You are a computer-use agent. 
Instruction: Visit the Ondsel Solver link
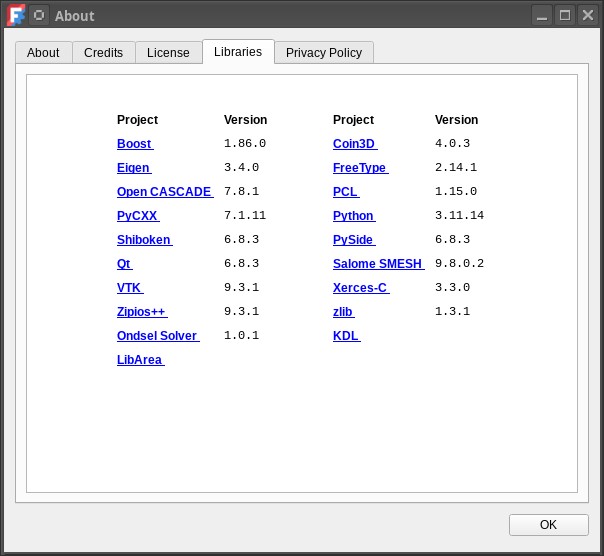[157, 336]
